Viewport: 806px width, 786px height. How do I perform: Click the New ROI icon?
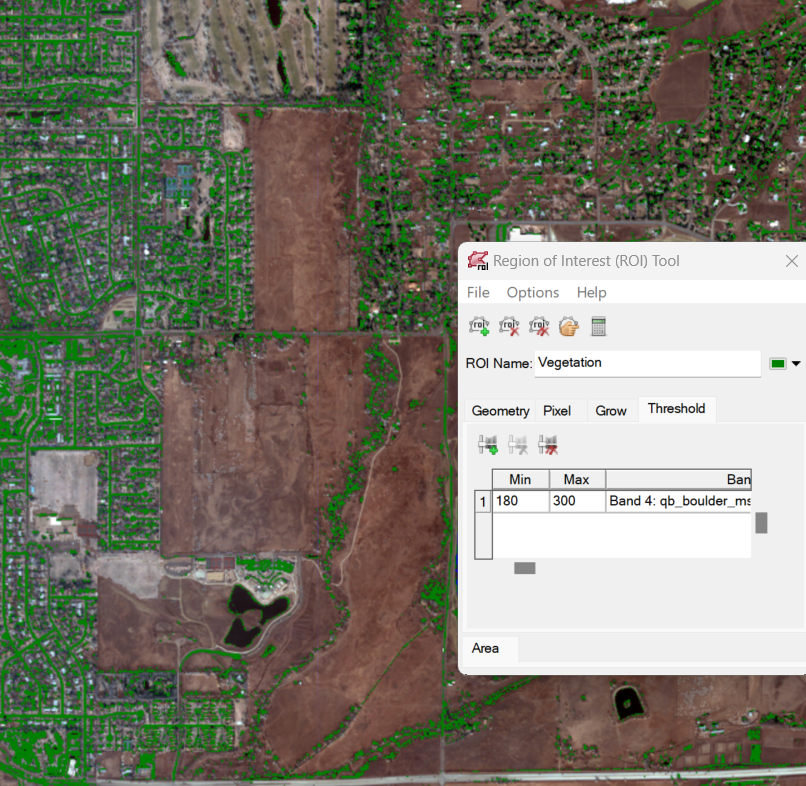click(479, 326)
